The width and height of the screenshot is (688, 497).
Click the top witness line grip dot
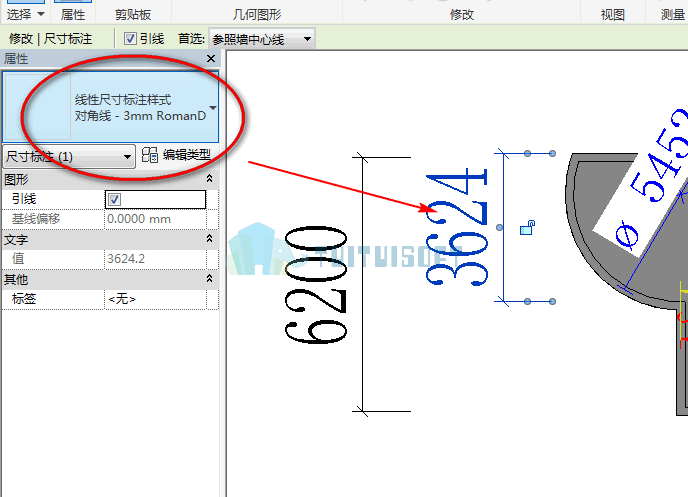(527, 154)
